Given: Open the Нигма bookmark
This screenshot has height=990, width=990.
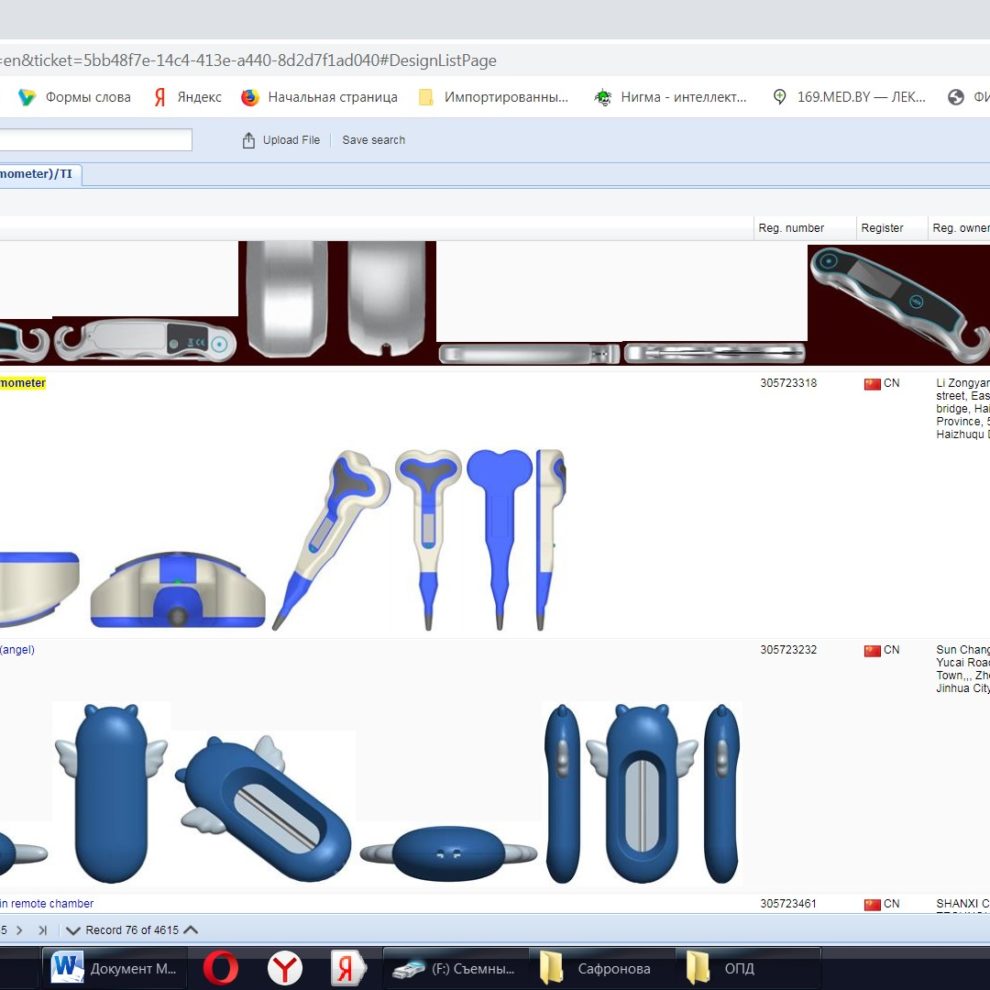Looking at the screenshot, I should [x=671, y=97].
